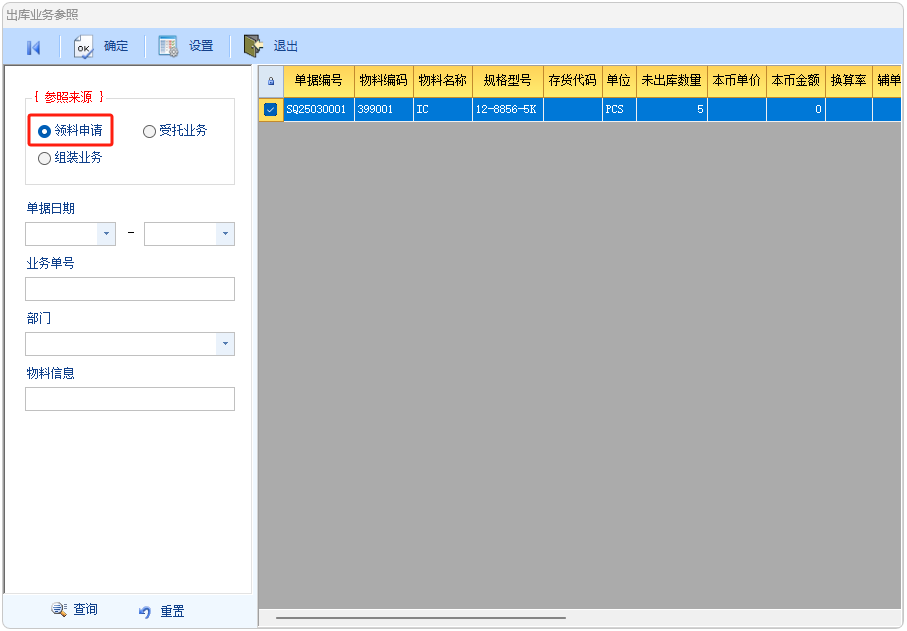Select the PCS unit cell
Image resolution: width=907 pixels, height=631 pixels.
tap(619, 109)
